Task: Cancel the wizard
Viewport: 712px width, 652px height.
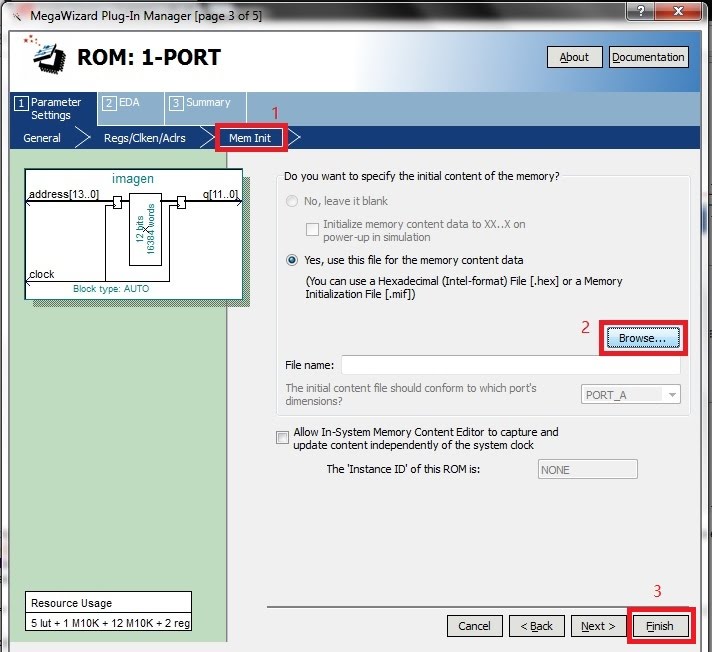Action: (475, 626)
